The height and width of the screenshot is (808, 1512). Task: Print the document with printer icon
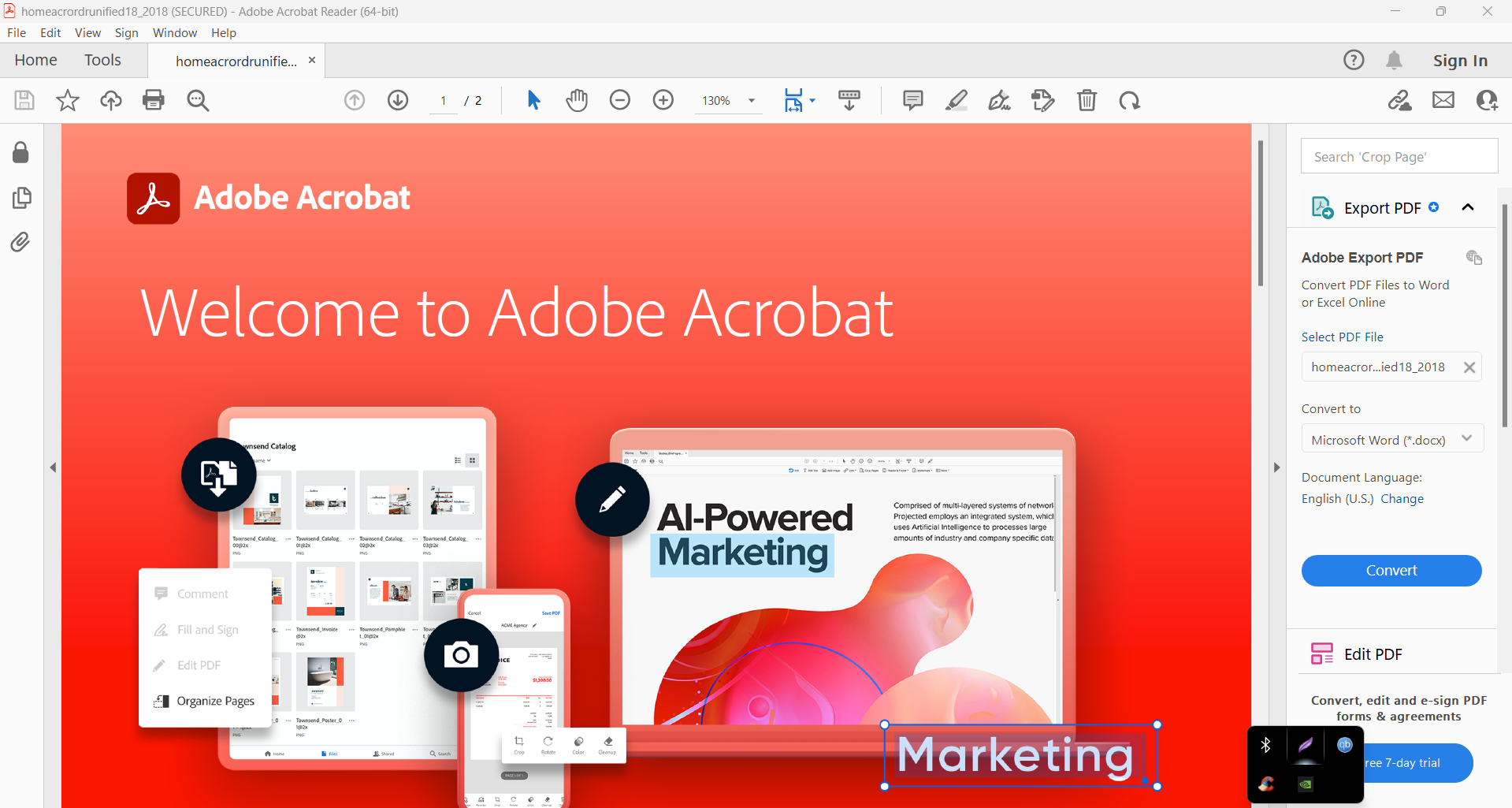point(154,100)
